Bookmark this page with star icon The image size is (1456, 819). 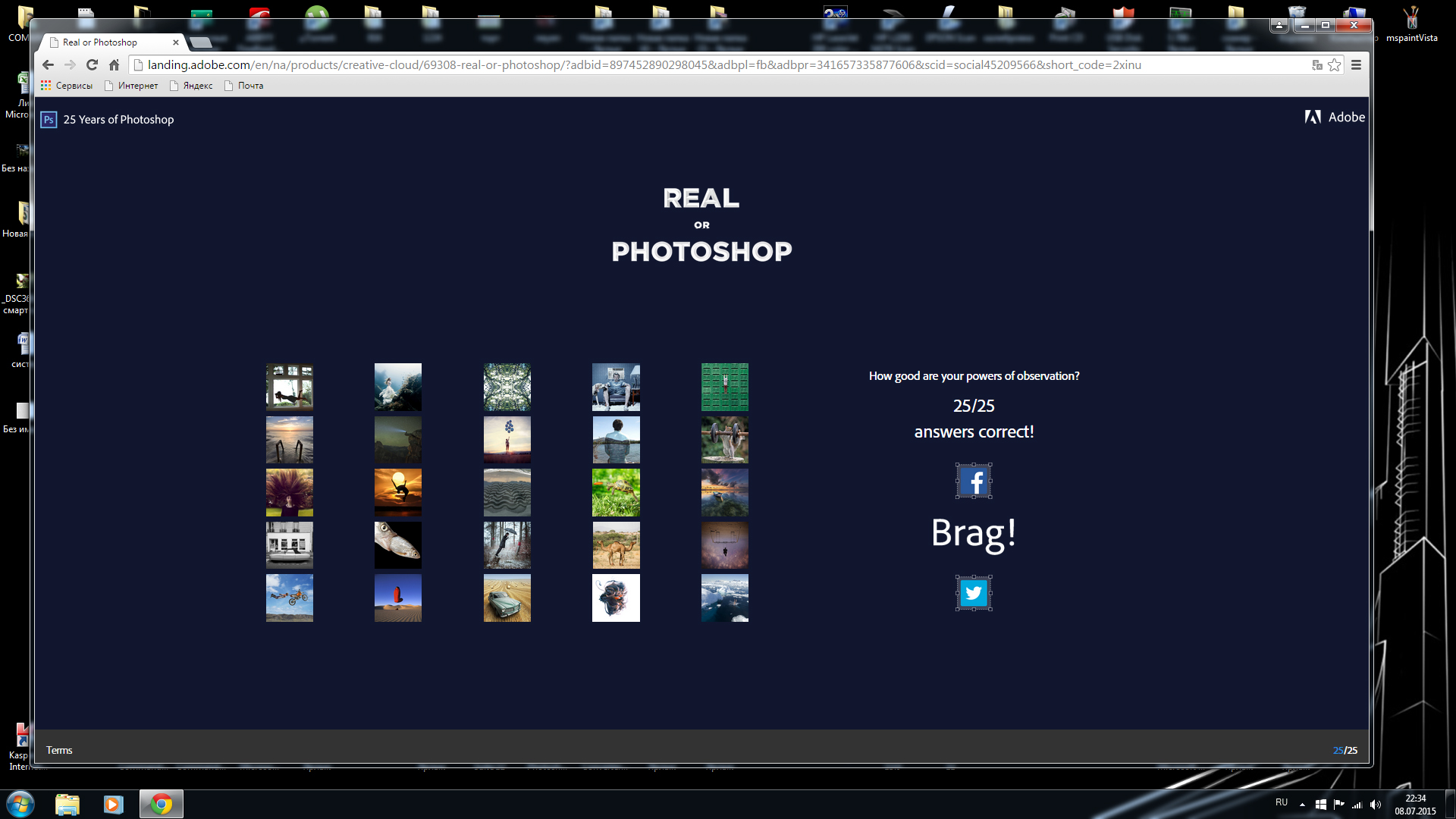pos(1335,65)
